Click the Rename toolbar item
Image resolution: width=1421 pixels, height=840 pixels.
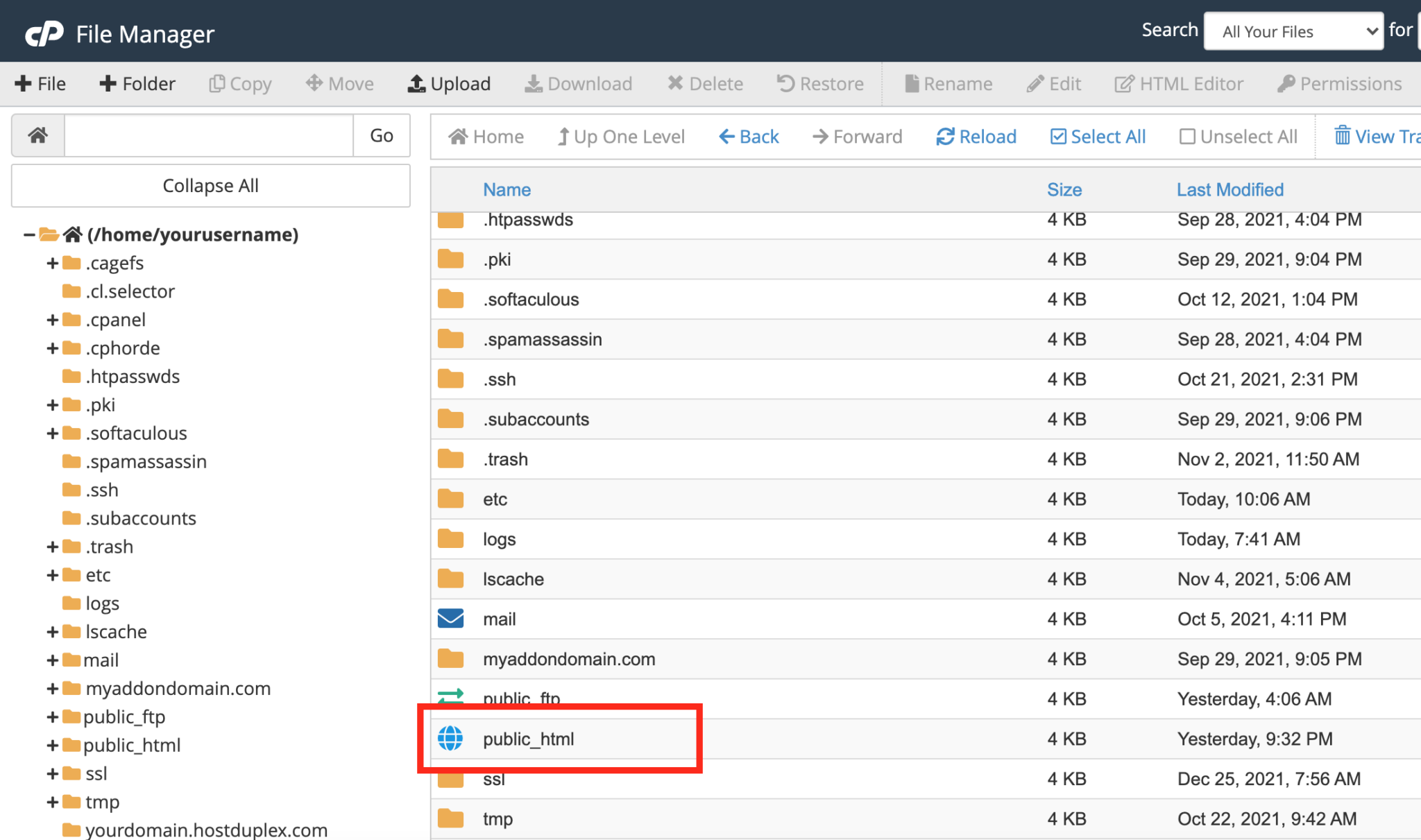(911, 83)
